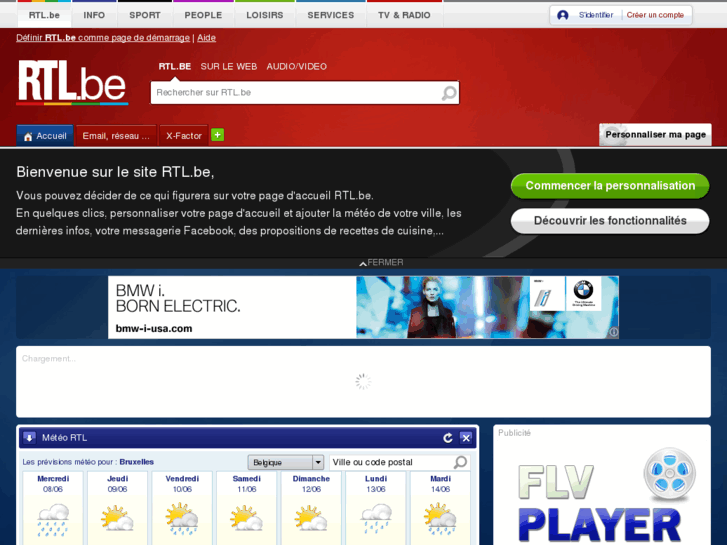Collapse the Météo RTL widget with down-arrow icon
The height and width of the screenshot is (545, 727).
29,437
